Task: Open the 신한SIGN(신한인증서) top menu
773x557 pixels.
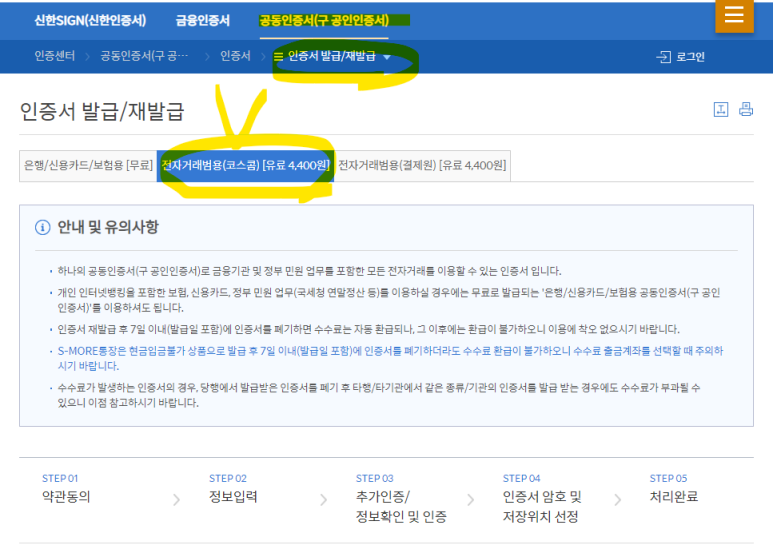Action: pos(90,20)
